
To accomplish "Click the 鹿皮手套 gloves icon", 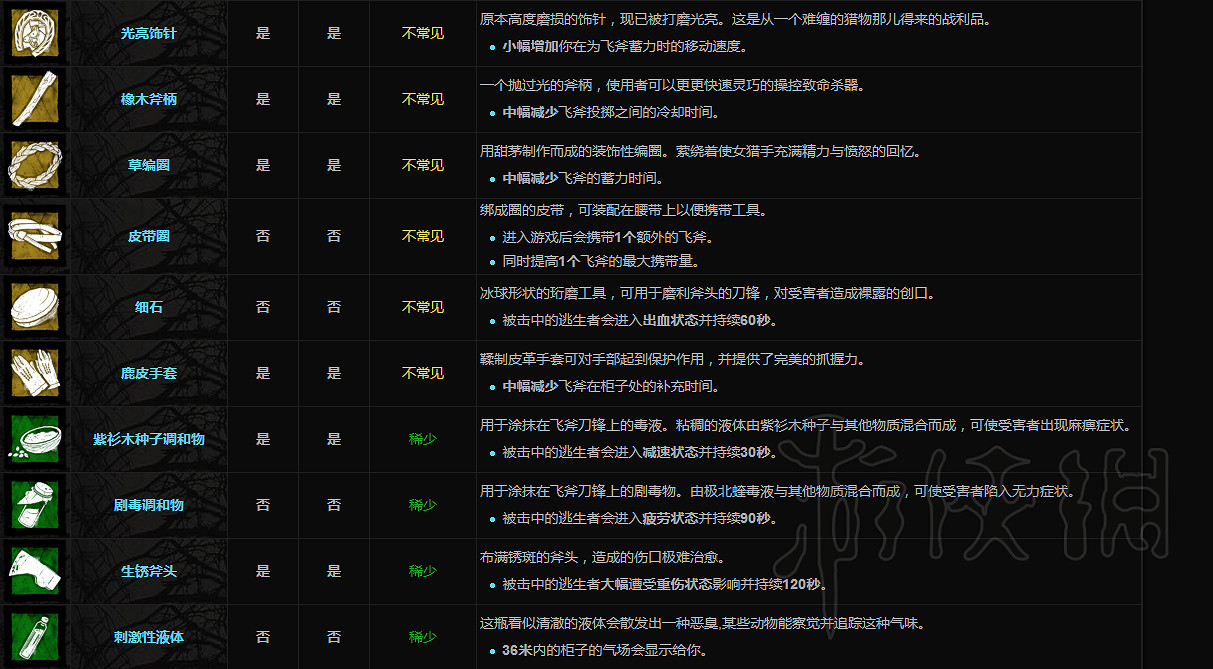I will tap(34, 372).
